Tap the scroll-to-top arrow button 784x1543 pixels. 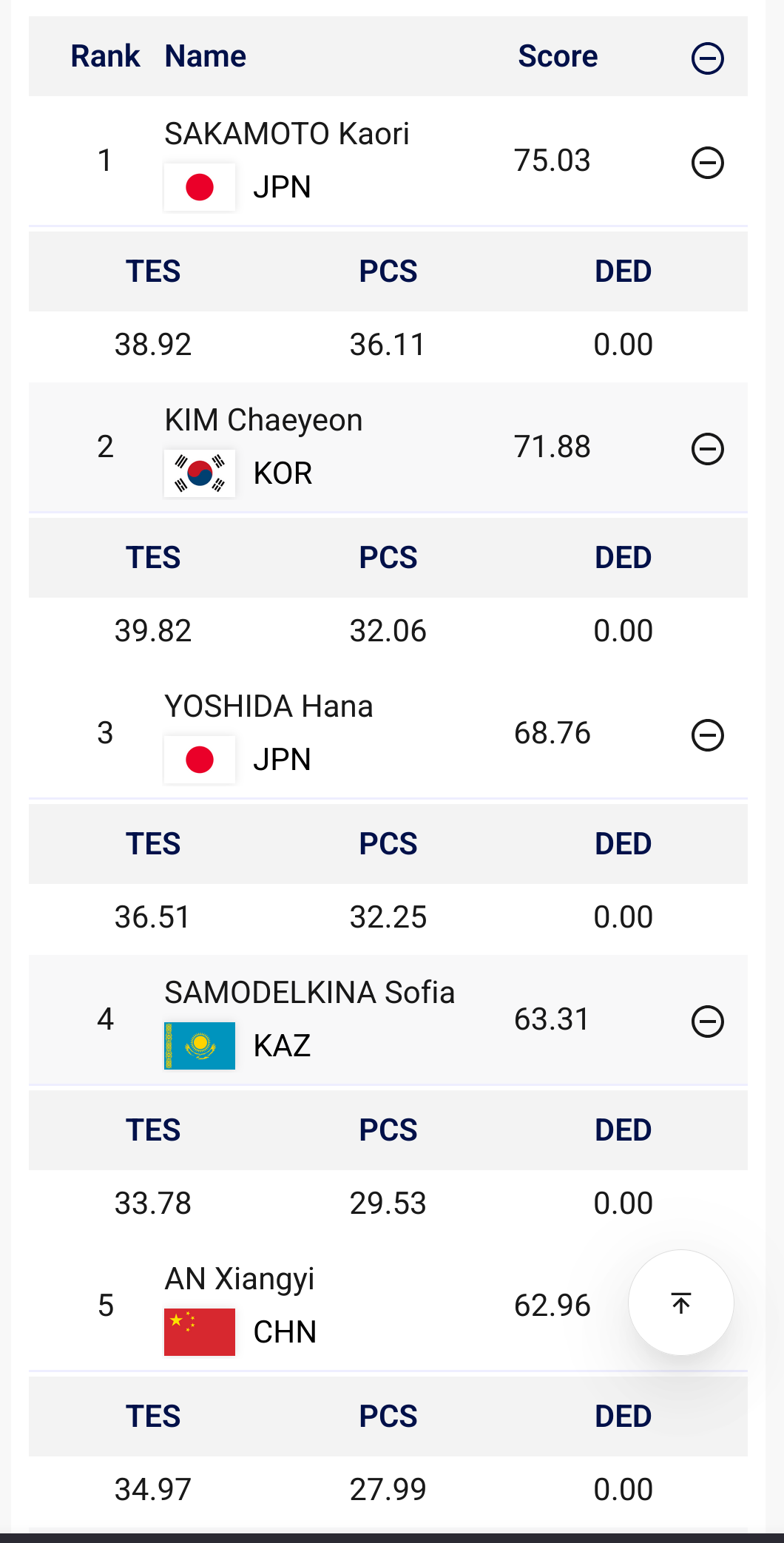coord(680,1303)
